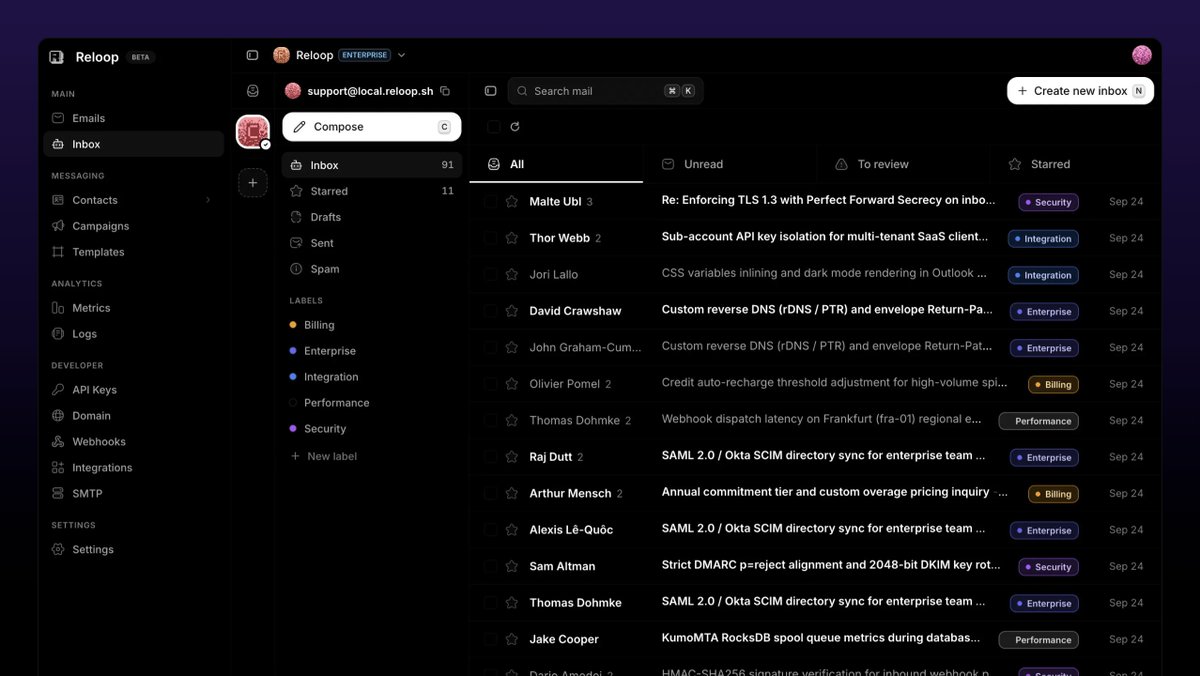Star the Jake Cooper email
The width and height of the screenshot is (1200, 676).
click(x=512, y=639)
